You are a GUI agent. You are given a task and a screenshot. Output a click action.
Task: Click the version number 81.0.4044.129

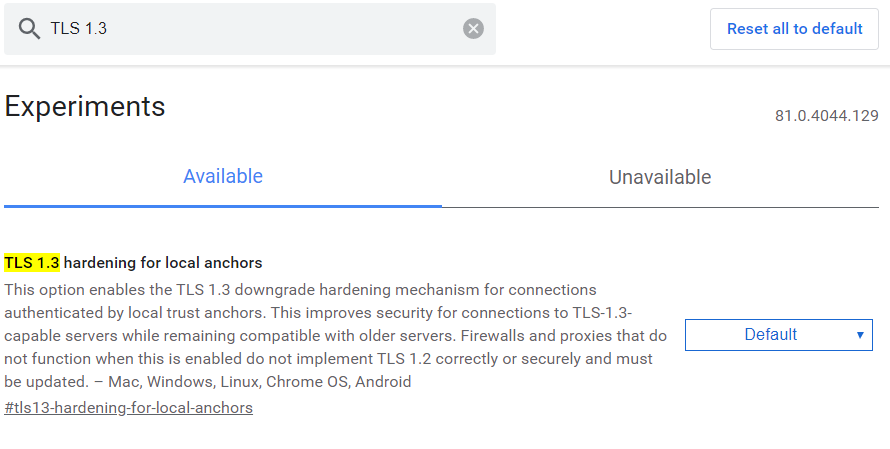tap(826, 116)
